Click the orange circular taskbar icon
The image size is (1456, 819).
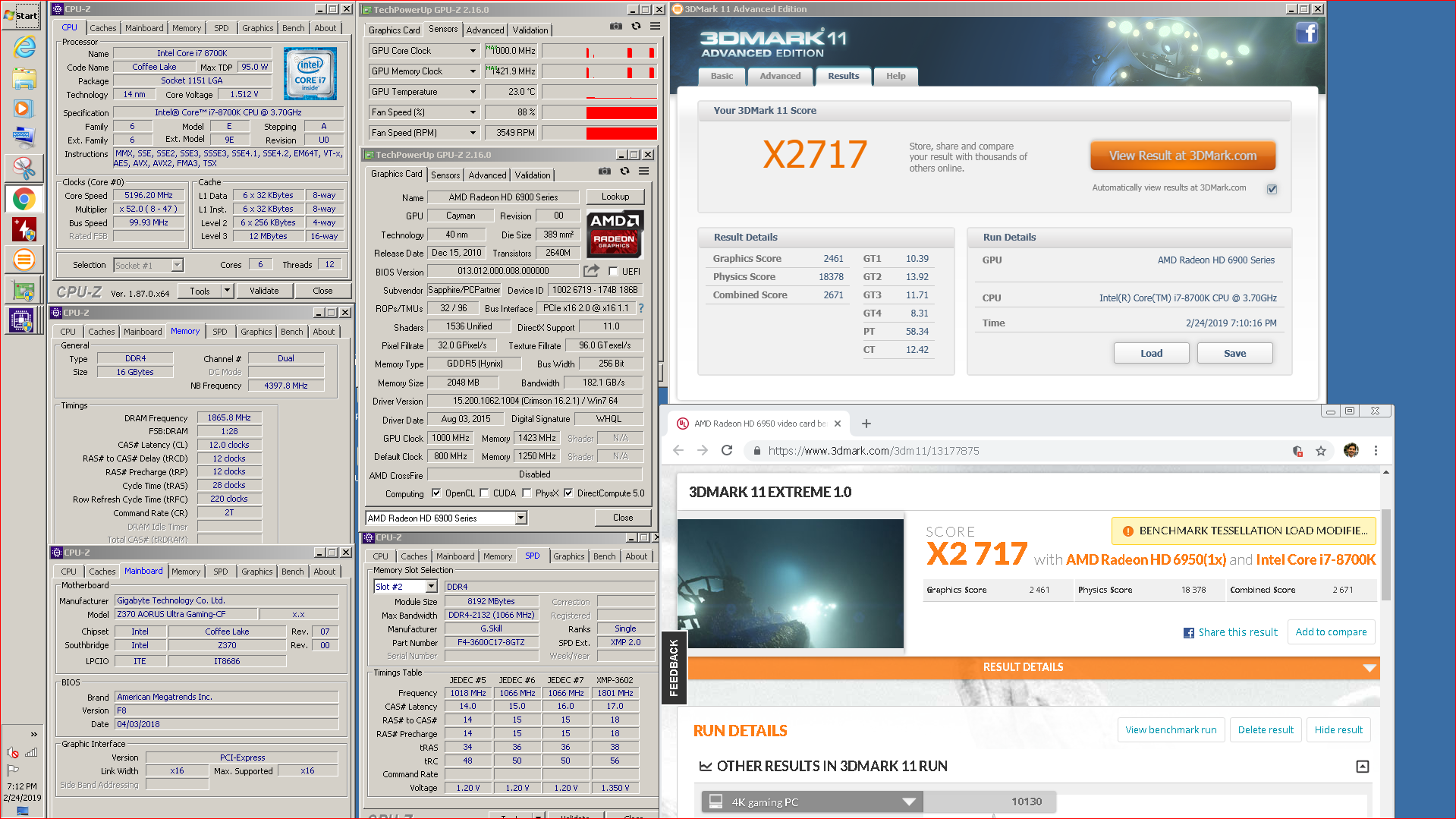[x=24, y=260]
